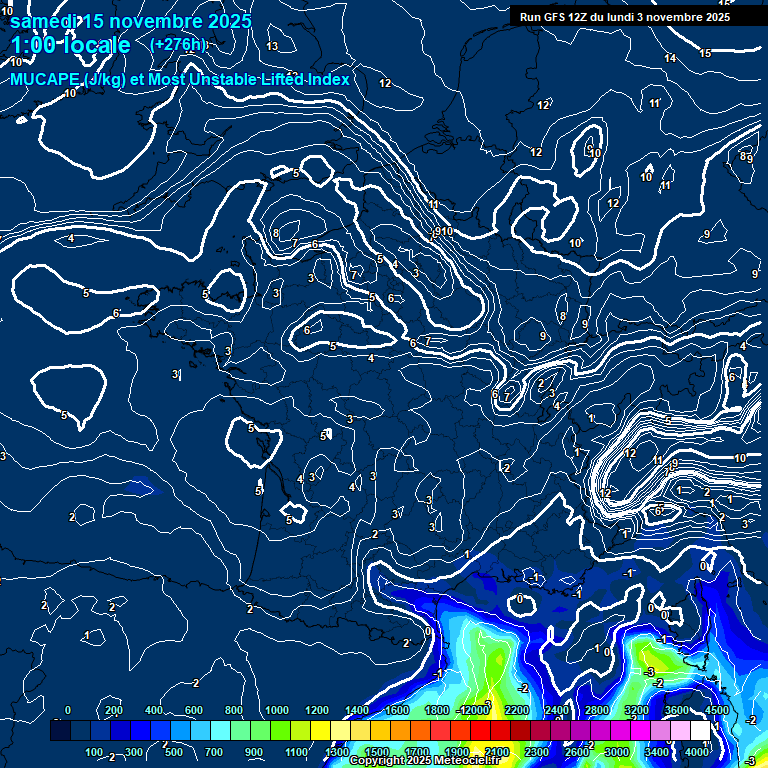Image resolution: width=768 pixels, height=768 pixels.
Task: Click the '4500' legend label
Action: 717,710
